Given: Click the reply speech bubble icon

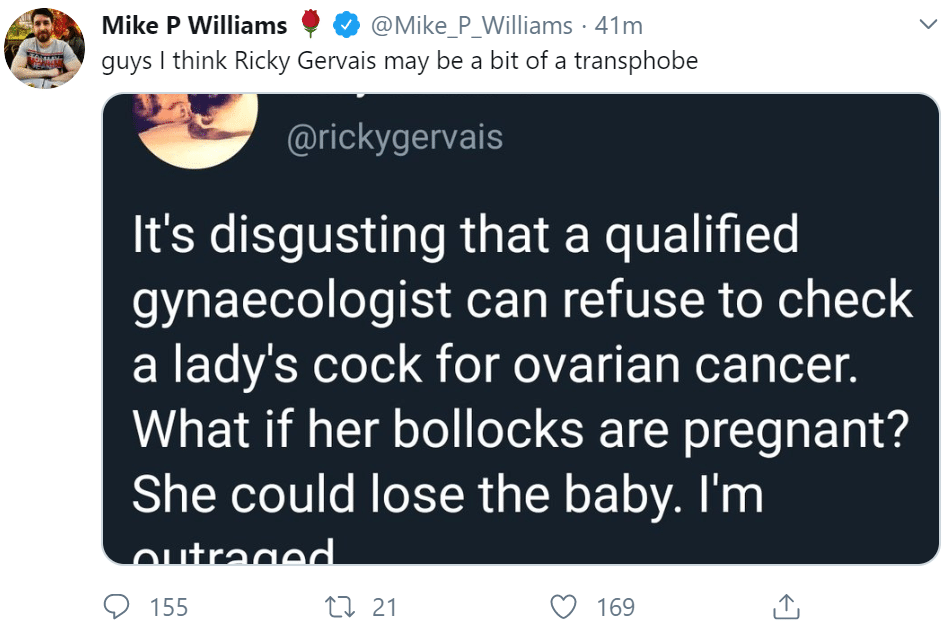Looking at the screenshot, I should point(116,607).
